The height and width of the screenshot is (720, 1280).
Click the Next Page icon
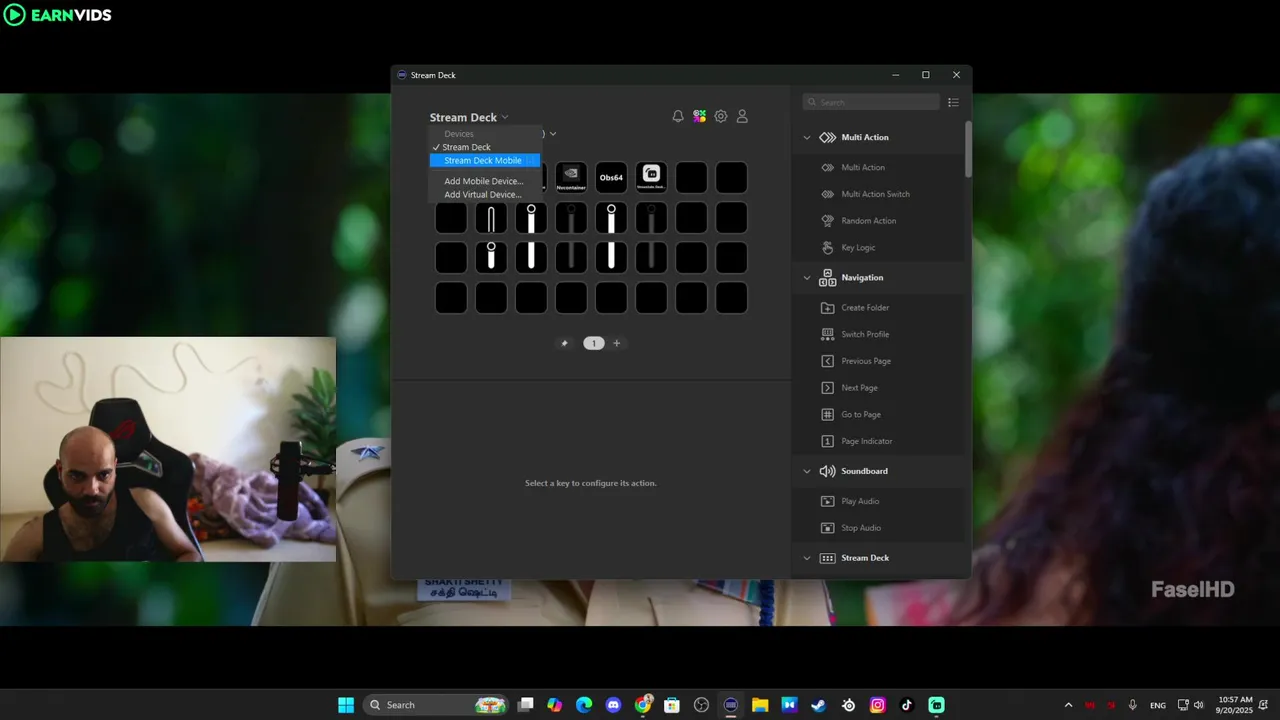coord(827,388)
